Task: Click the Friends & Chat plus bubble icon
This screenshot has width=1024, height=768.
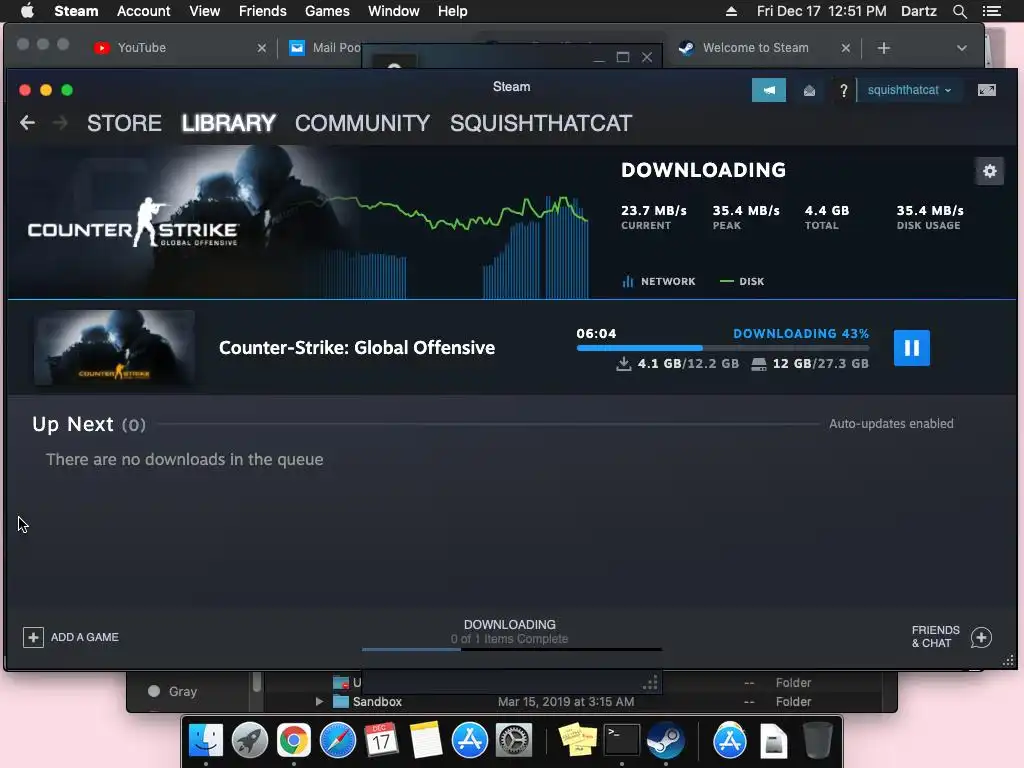Action: tap(981, 637)
